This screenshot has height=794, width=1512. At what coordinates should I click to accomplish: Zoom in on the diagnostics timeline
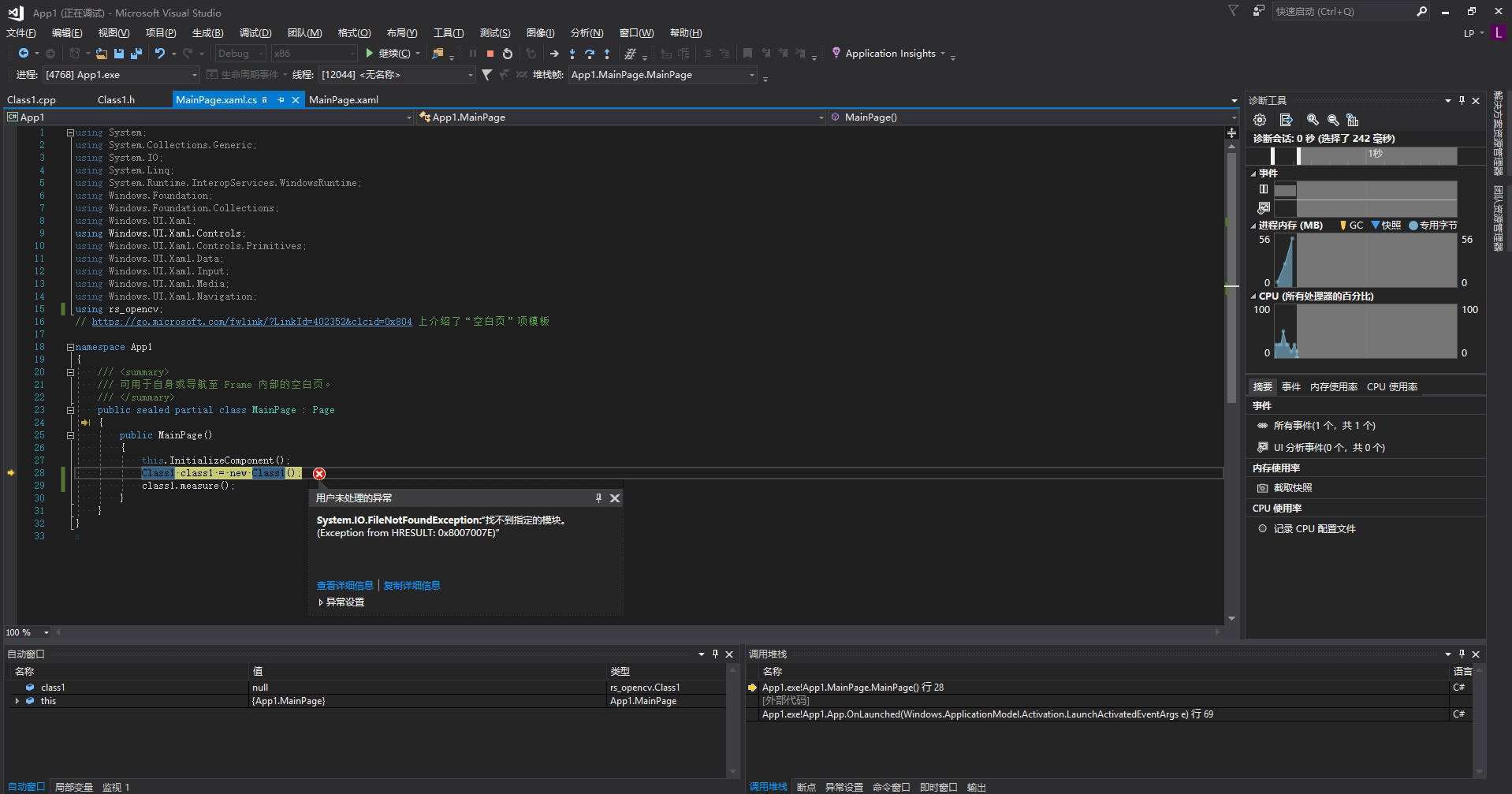pos(1313,120)
